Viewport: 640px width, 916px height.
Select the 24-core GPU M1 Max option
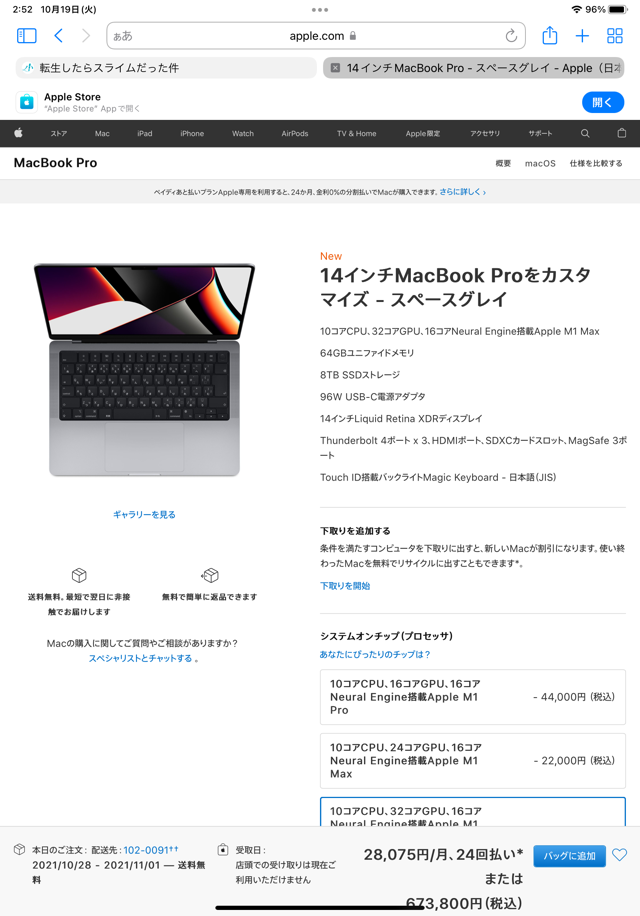(x=472, y=761)
